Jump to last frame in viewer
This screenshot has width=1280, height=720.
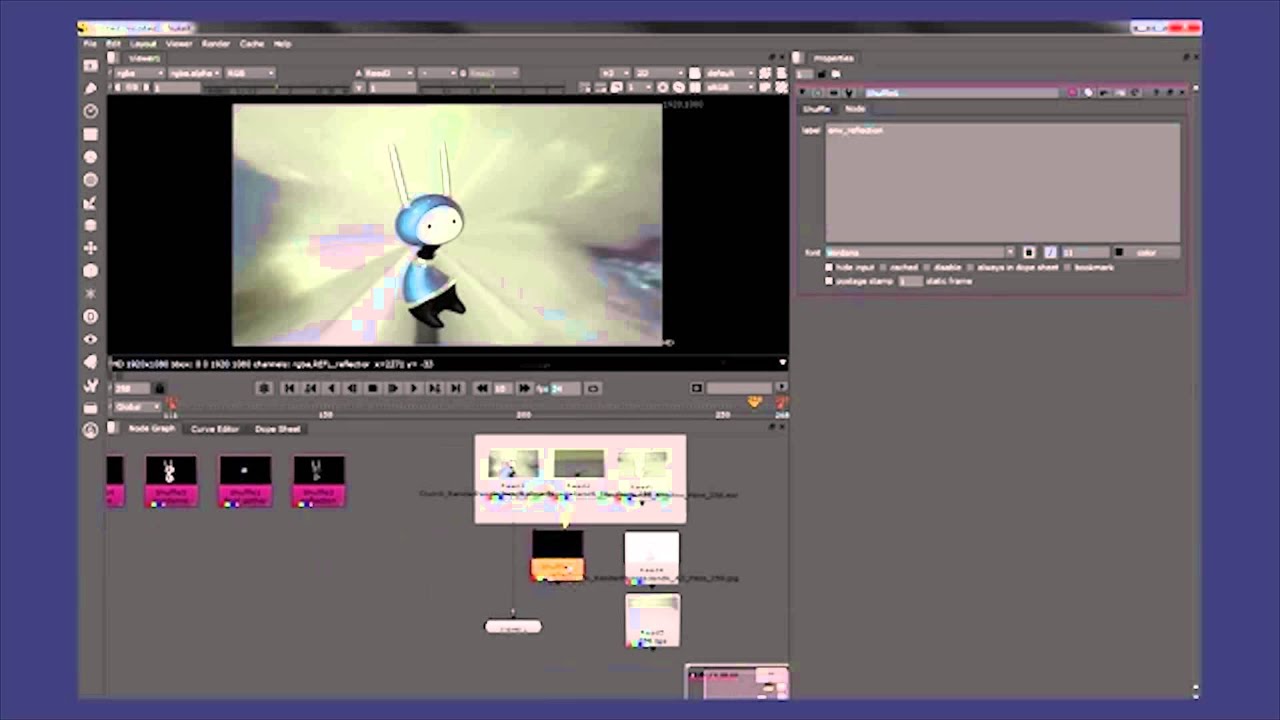click(456, 388)
